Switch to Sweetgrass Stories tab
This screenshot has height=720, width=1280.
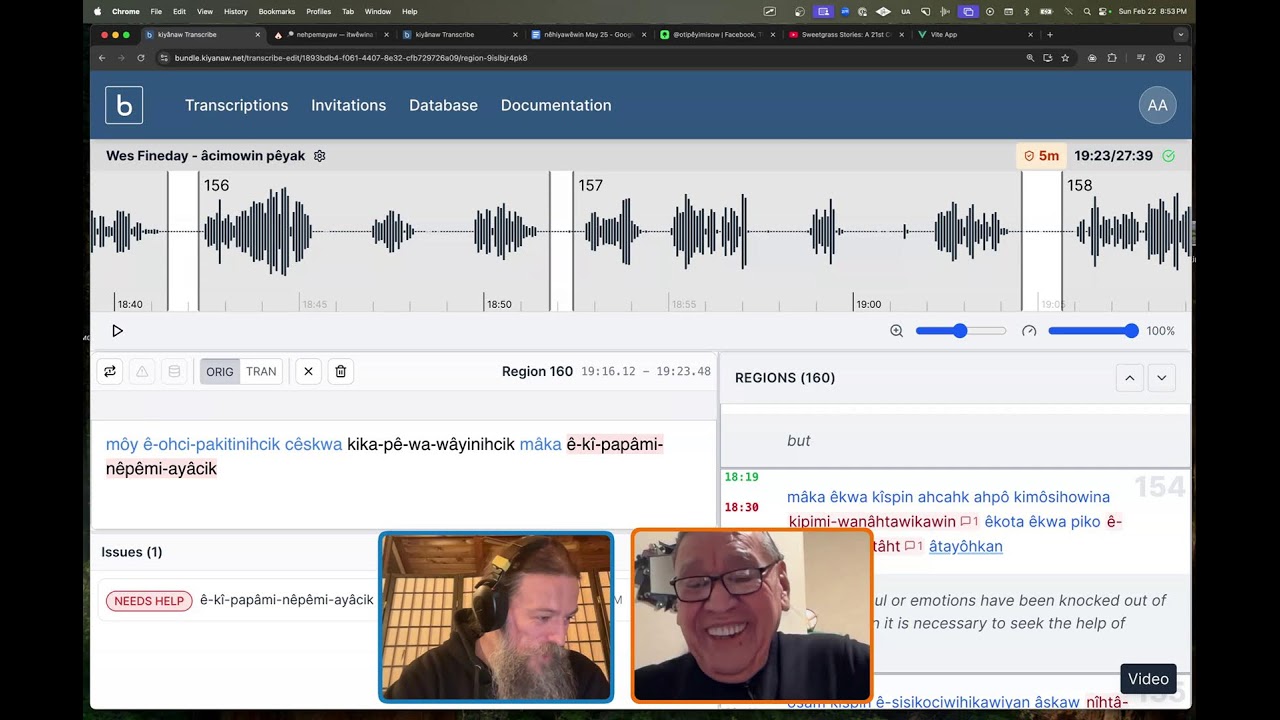click(845, 34)
